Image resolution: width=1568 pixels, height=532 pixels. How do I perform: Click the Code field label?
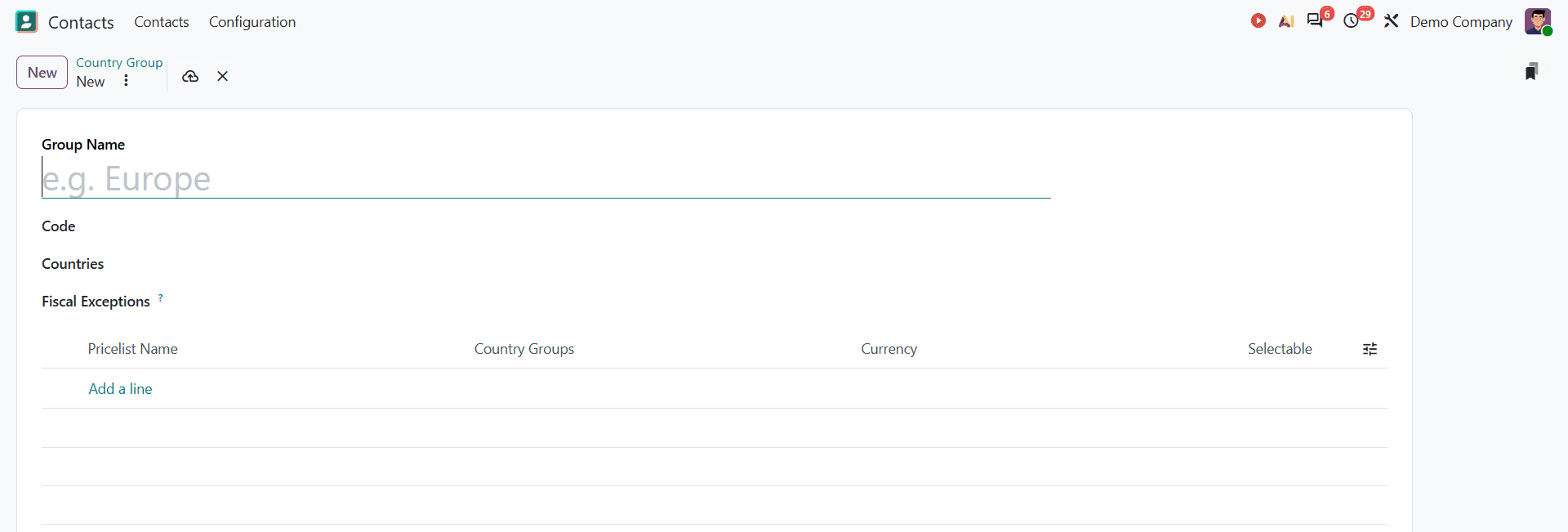(59, 226)
